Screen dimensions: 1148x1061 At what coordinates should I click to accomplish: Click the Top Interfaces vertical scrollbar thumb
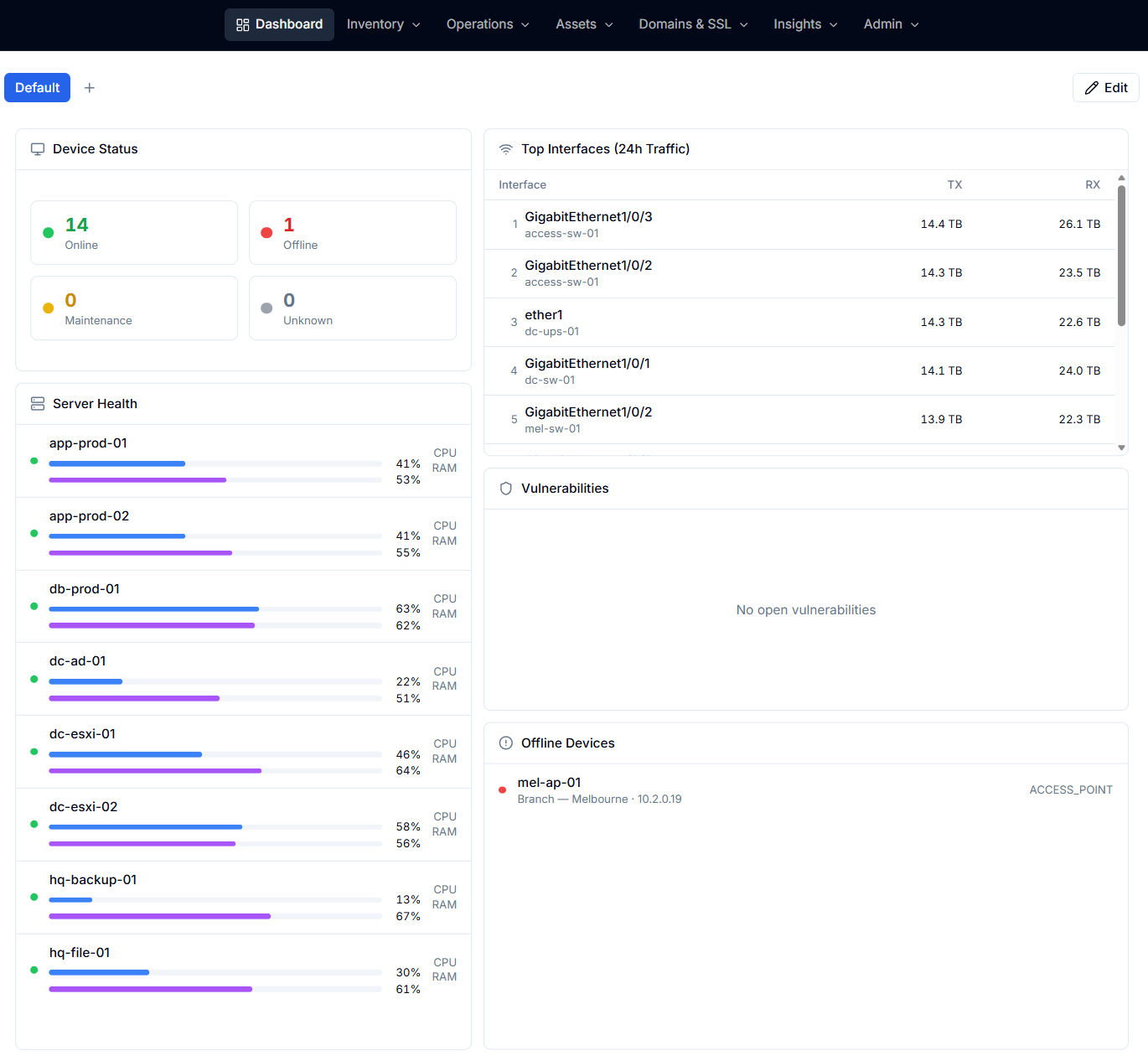(x=1121, y=256)
